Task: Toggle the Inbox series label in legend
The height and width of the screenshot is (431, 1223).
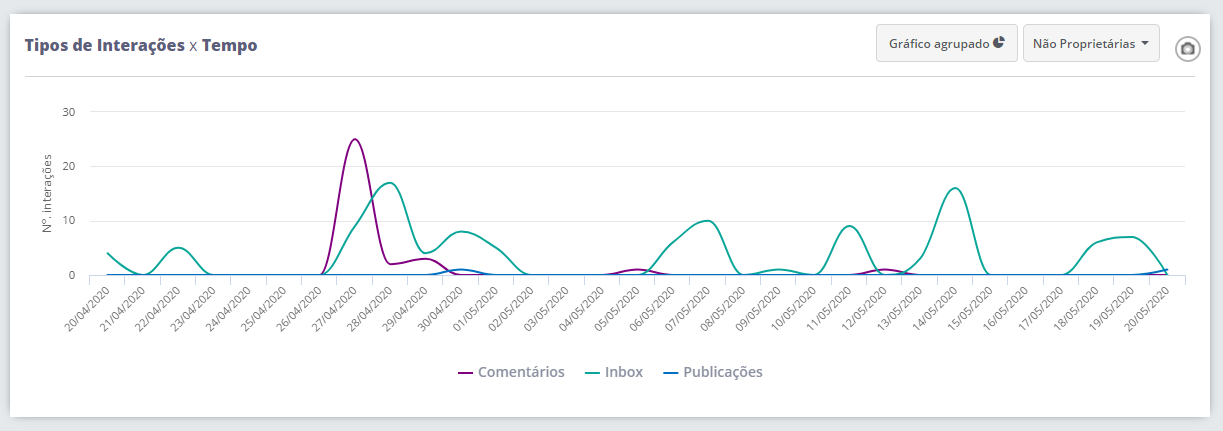Action: pos(623,372)
